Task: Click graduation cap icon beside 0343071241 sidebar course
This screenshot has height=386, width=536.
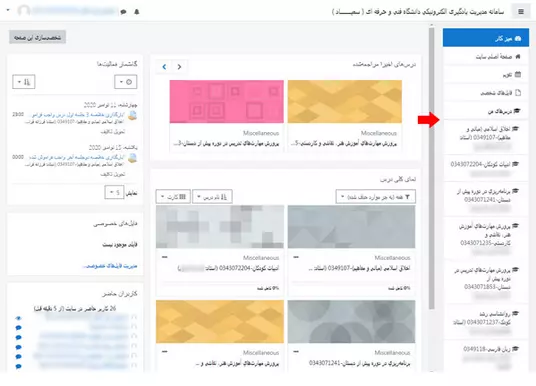Action: point(515,191)
